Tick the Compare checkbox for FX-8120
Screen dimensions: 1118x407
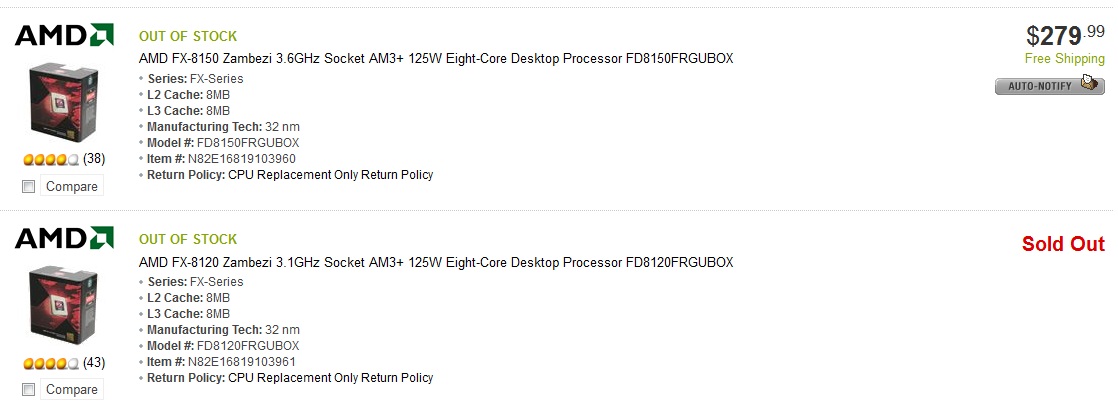(29, 390)
